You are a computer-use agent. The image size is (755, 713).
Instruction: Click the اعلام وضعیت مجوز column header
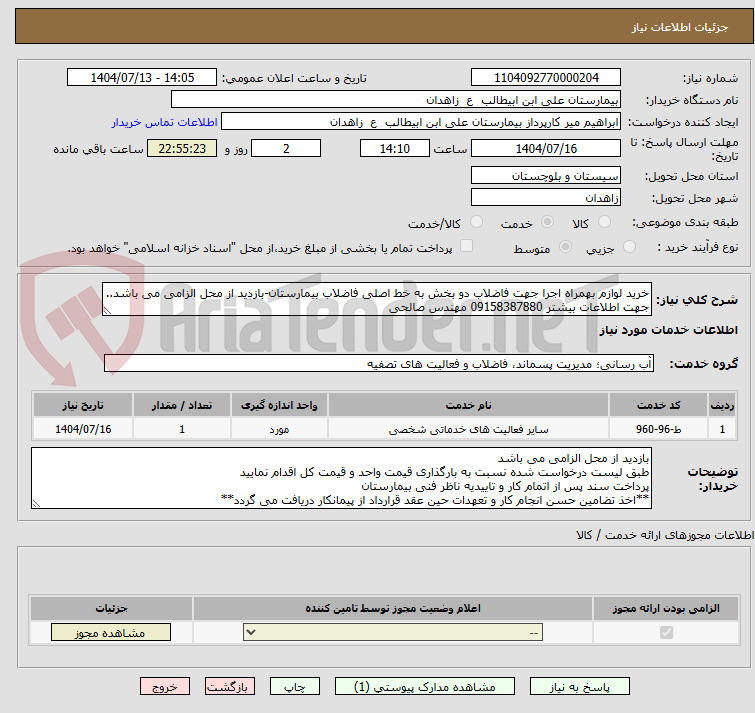point(393,609)
